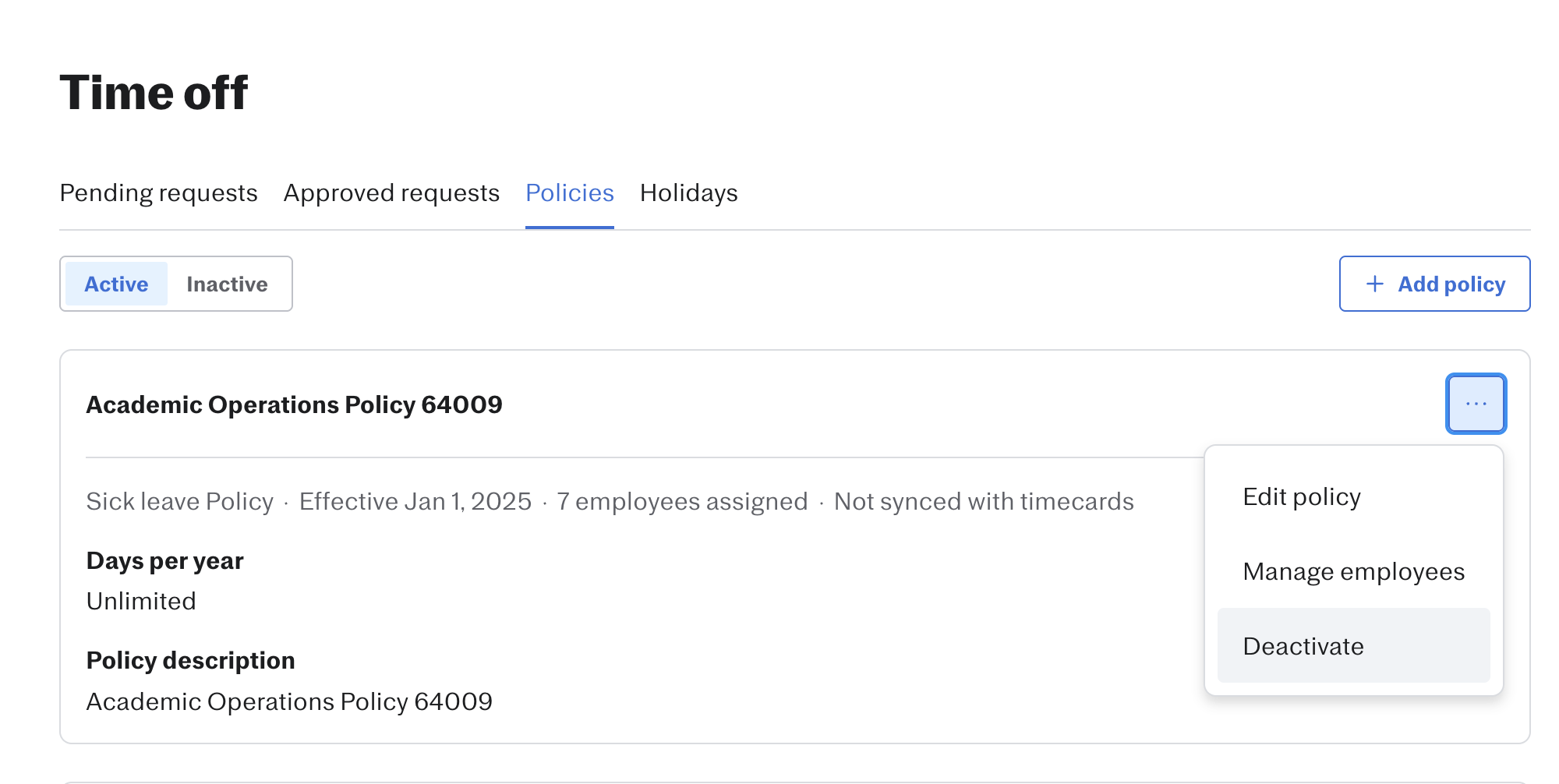Switch to the Inactive policies toggle
Viewport: 1559px width, 784px height.
pos(227,284)
